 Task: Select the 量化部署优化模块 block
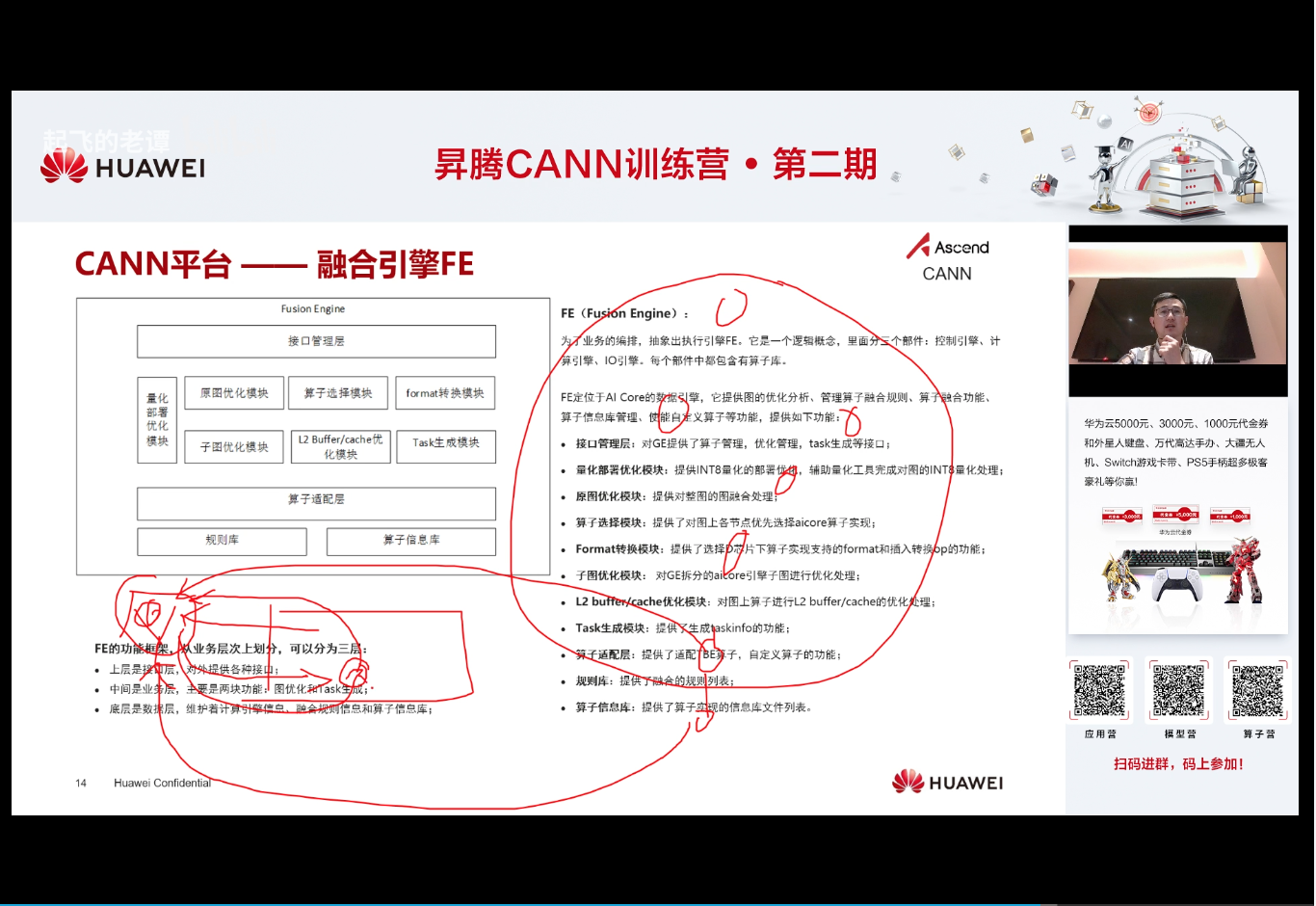click(156, 419)
